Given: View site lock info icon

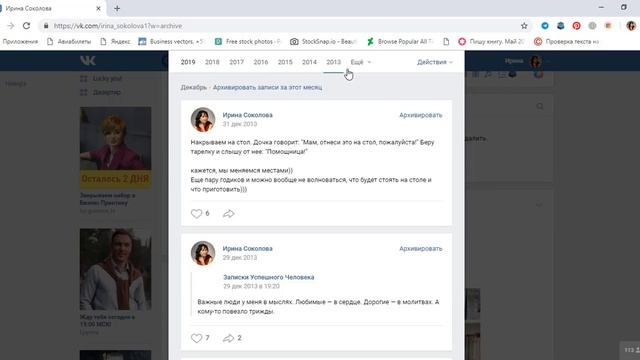Looking at the screenshot, I should click(46, 26).
